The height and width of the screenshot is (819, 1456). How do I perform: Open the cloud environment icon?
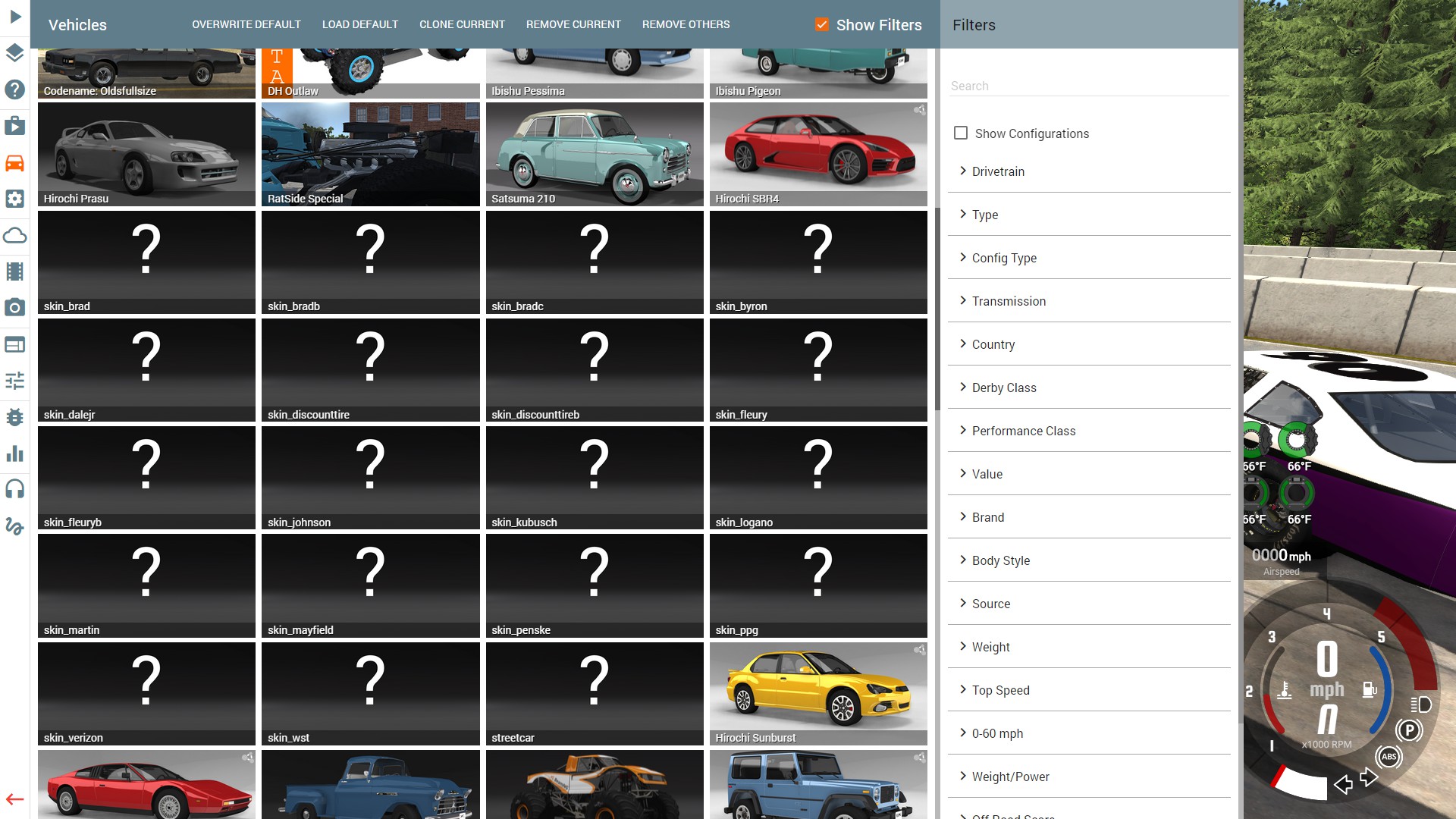click(14, 235)
